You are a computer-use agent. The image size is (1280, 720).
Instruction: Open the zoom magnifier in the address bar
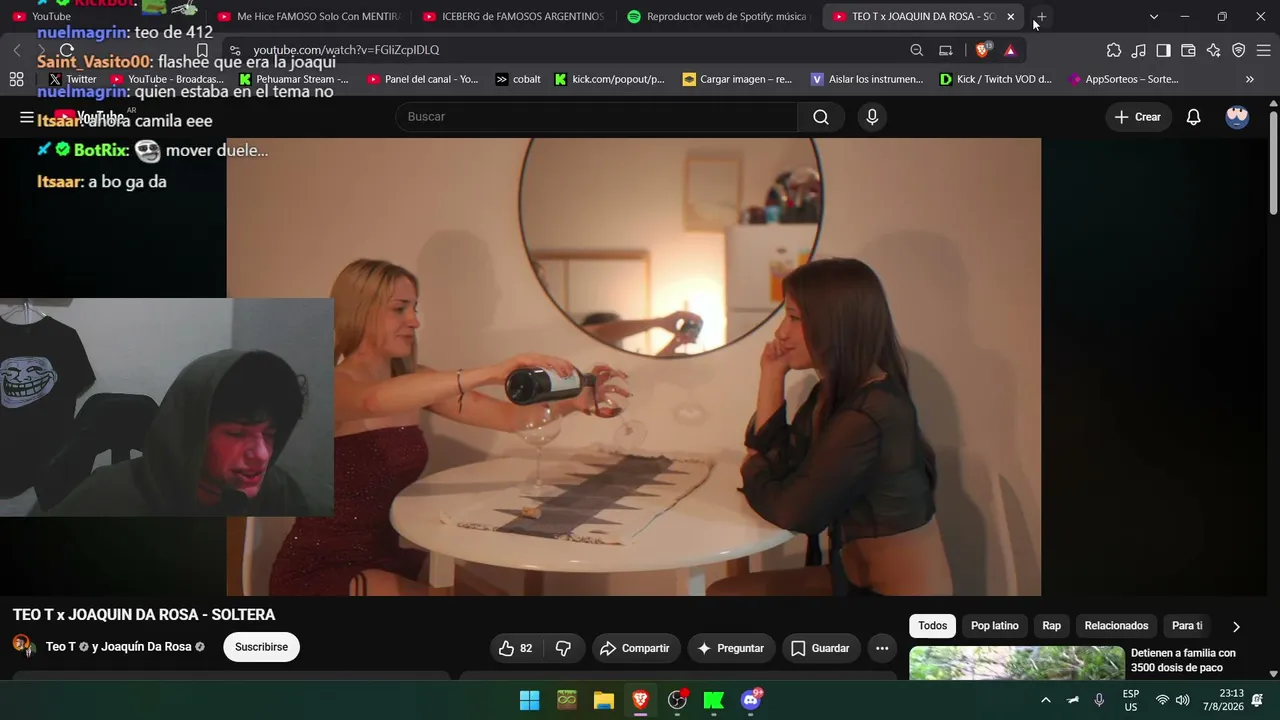917,50
